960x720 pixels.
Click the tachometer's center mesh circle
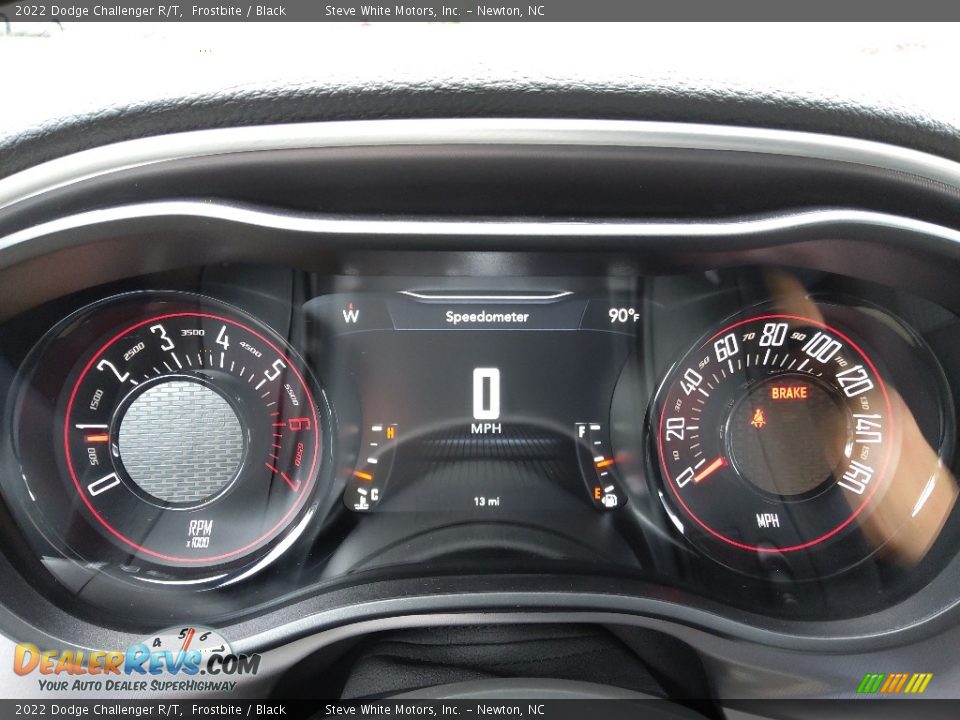pos(181,441)
